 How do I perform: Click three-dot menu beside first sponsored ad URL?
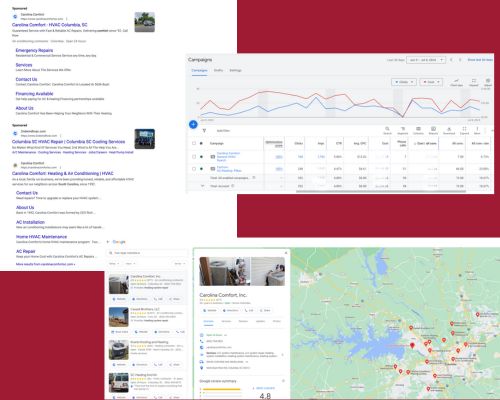coord(66,19)
